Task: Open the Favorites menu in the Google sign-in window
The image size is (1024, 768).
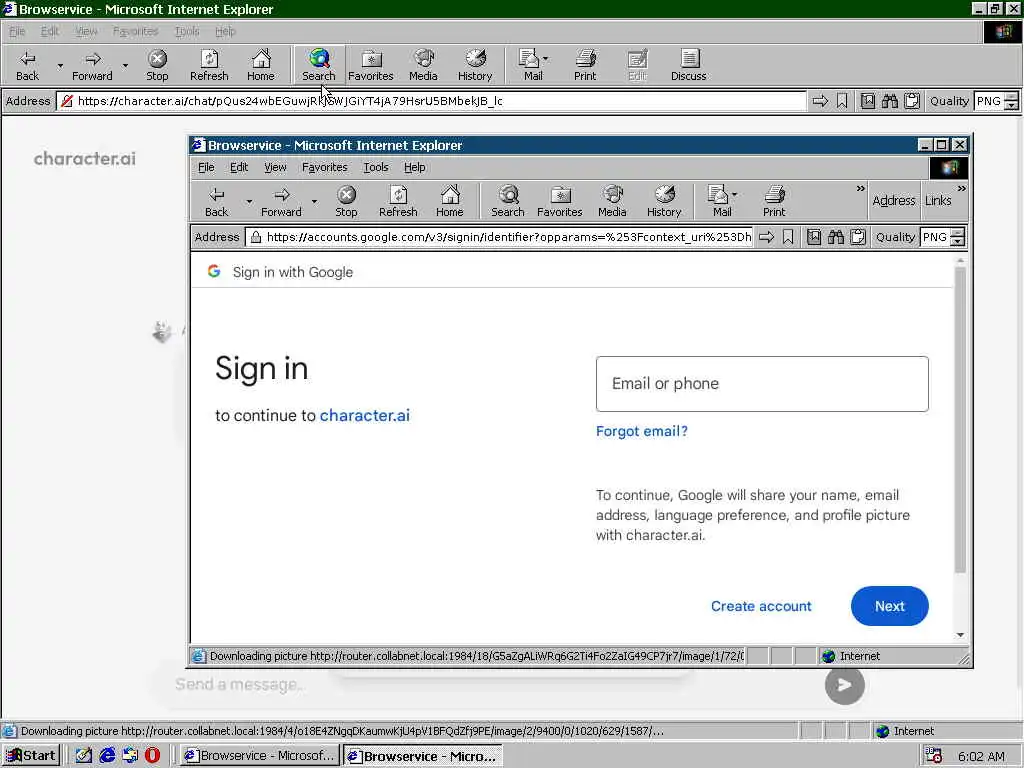Action: pos(325,167)
